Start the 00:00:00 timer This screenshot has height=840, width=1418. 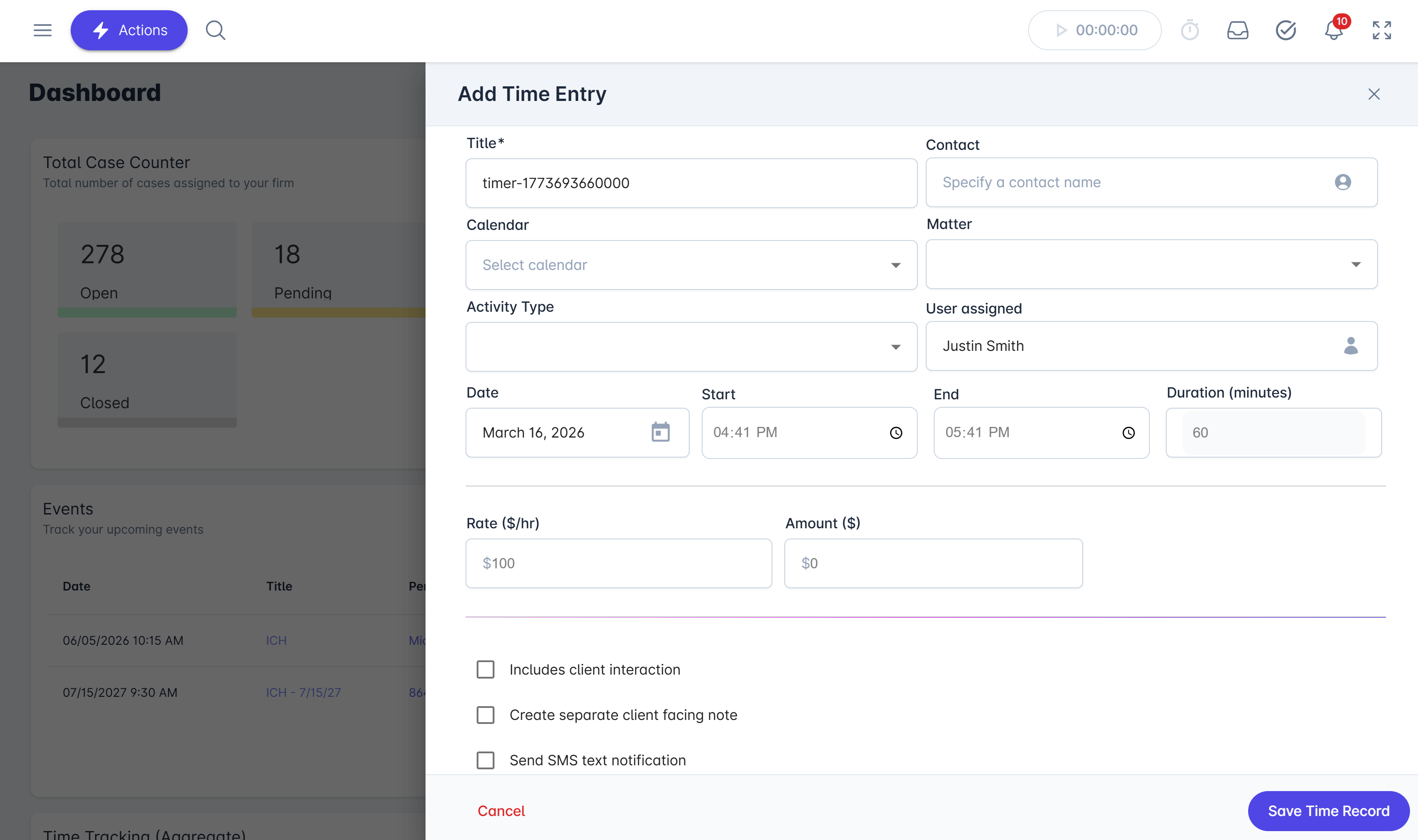(1061, 30)
